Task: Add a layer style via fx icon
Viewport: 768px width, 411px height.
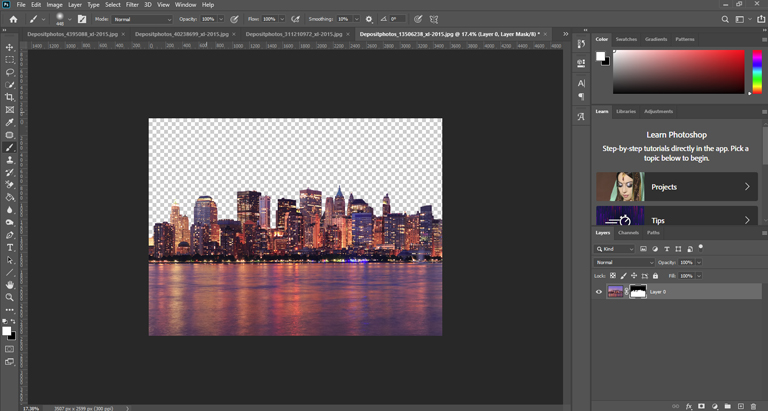Action: click(688, 406)
